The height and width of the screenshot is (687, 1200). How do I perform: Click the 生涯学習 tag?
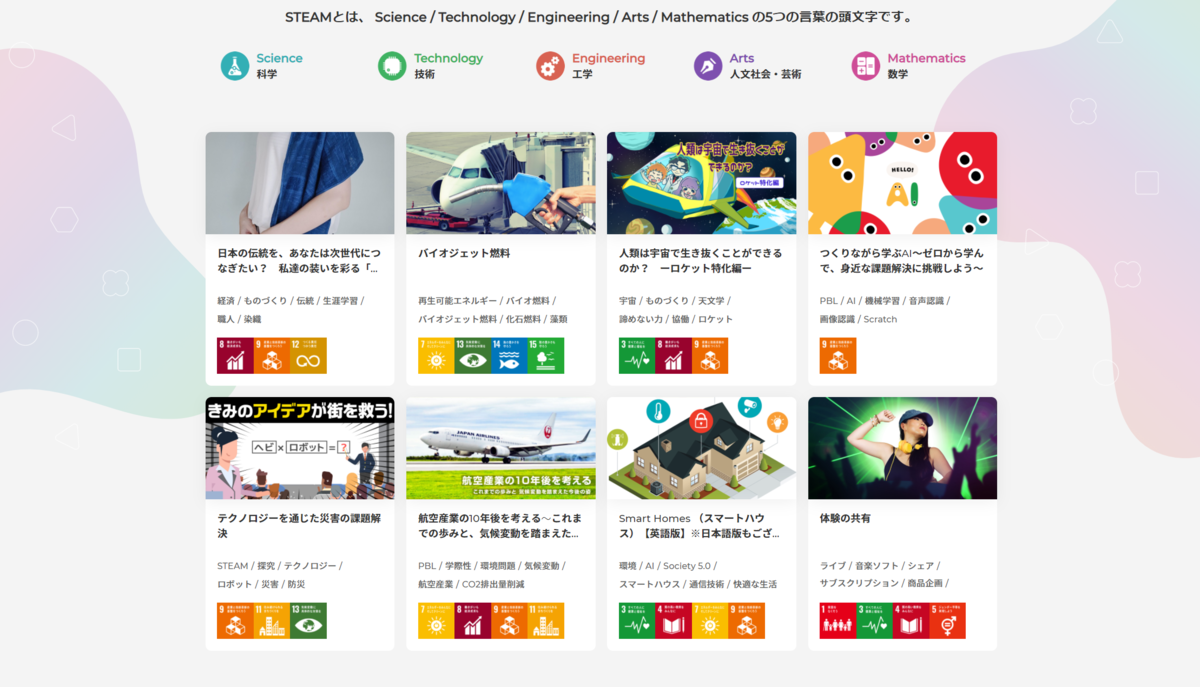pyautogui.click(x=340, y=300)
